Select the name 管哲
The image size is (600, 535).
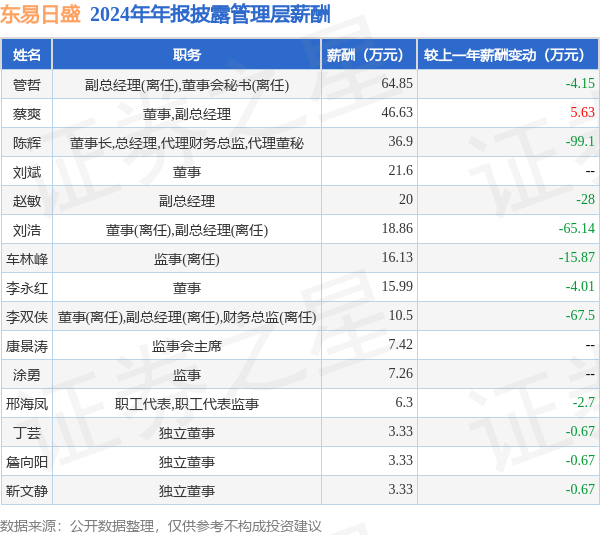tap(27, 85)
